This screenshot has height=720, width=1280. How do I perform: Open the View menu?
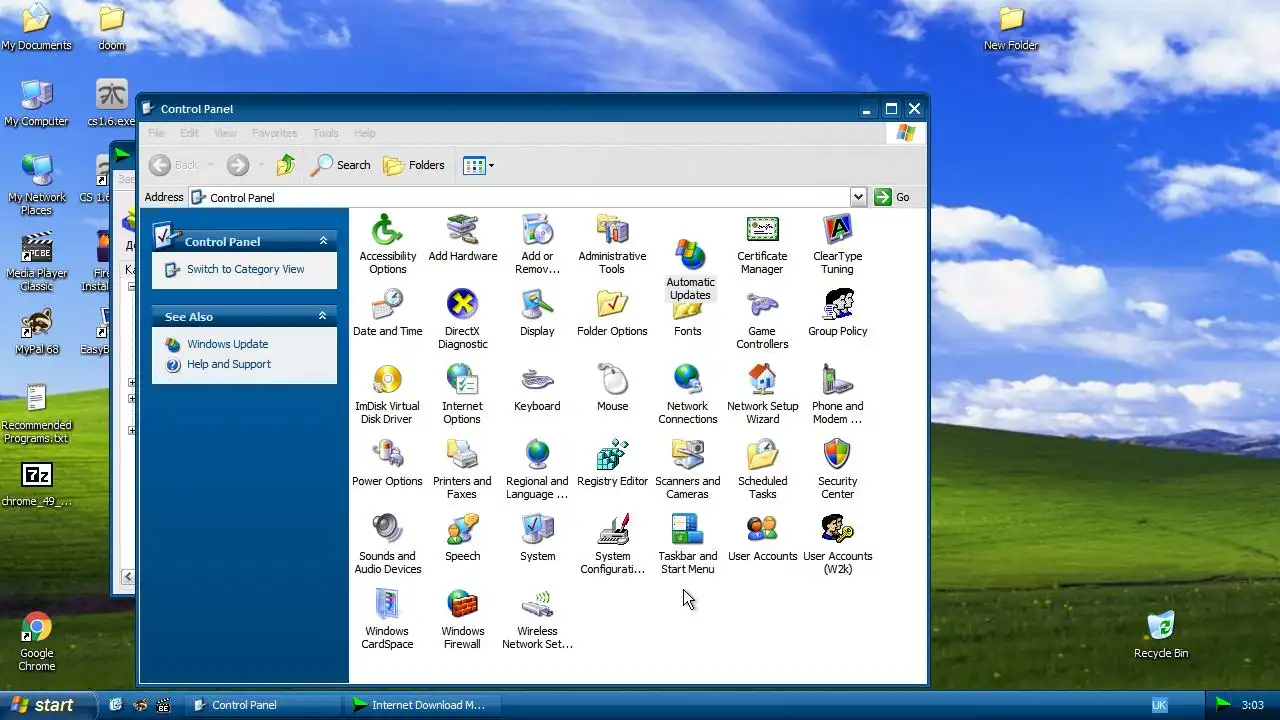coord(225,133)
